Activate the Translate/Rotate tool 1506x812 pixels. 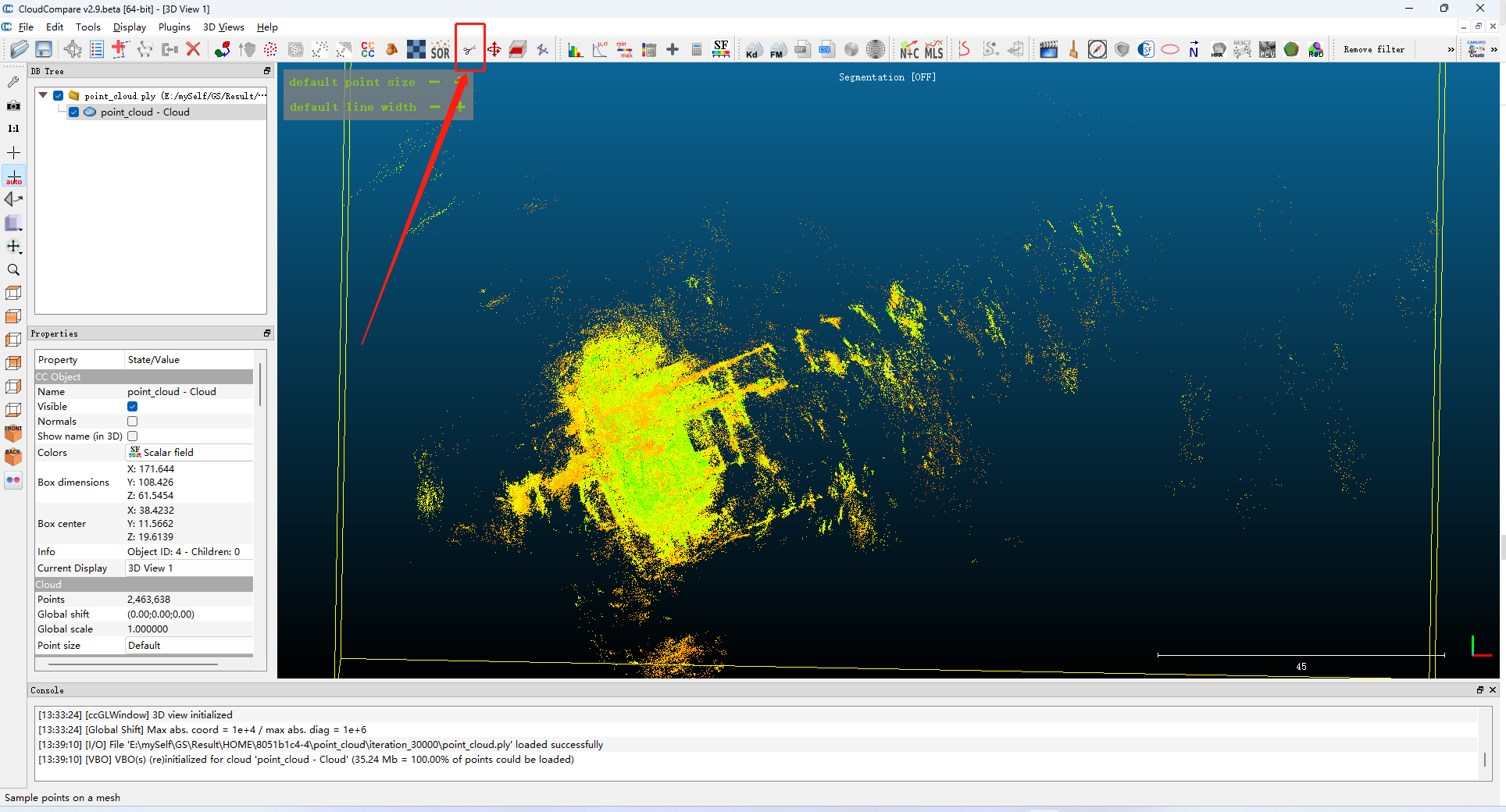click(x=494, y=50)
